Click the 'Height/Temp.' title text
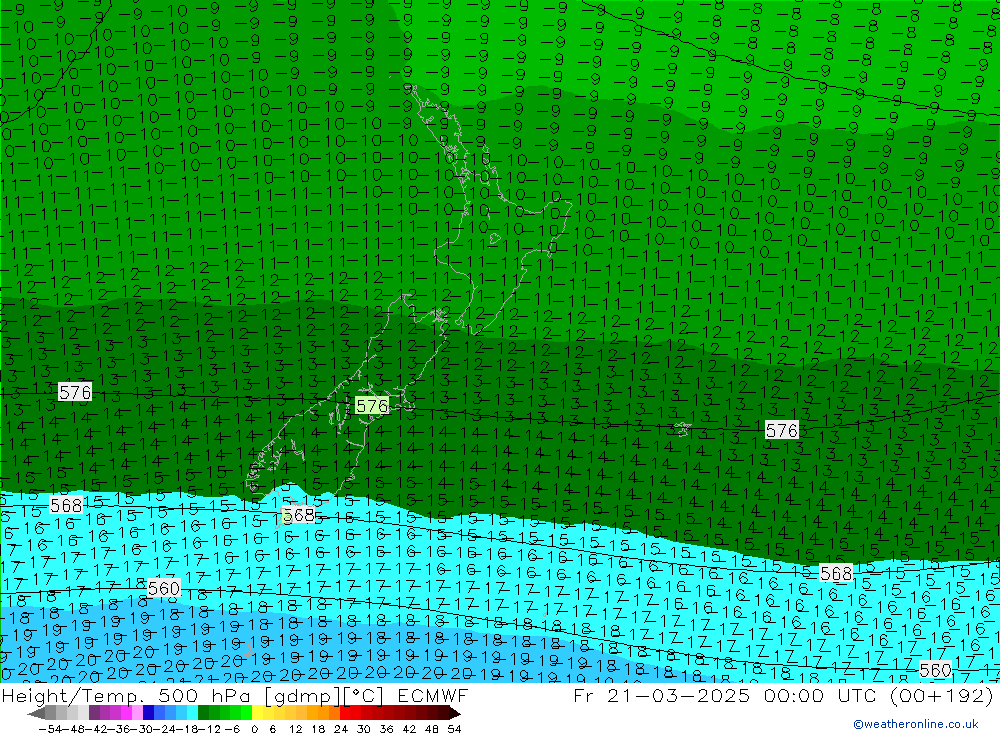The height and width of the screenshot is (733, 1000). click(x=72, y=696)
